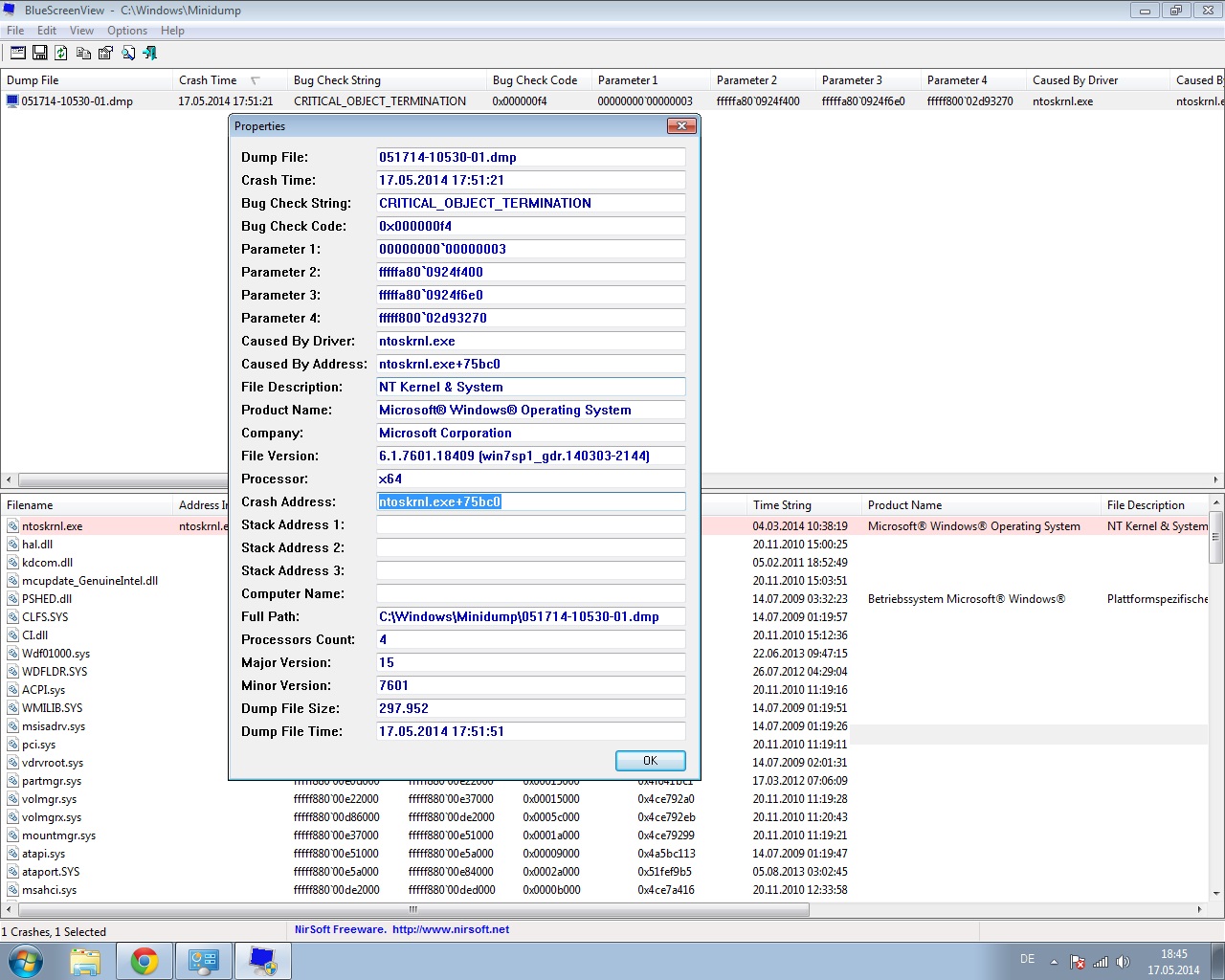Click the highlighted Crash Address field
Screen dimensions: 1225x980
click(531, 501)
